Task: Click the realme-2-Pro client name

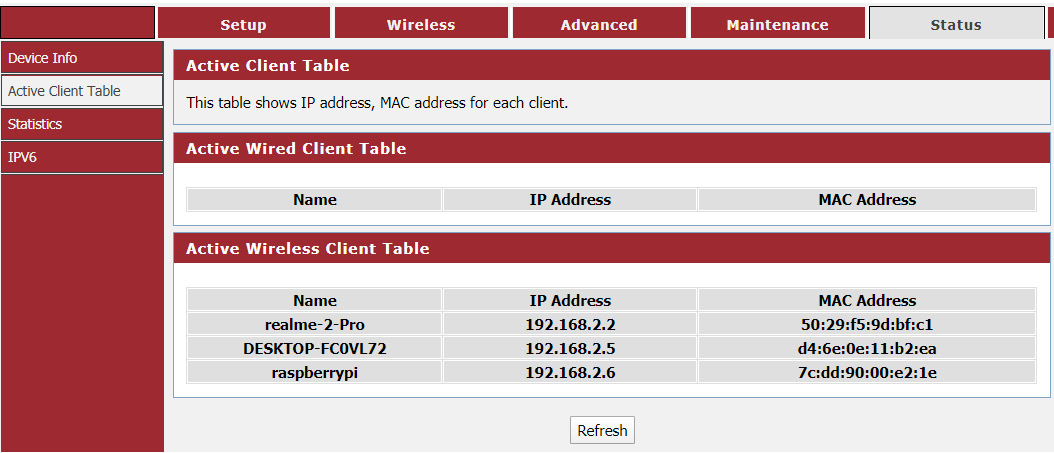Action: [x=314, y=324]
